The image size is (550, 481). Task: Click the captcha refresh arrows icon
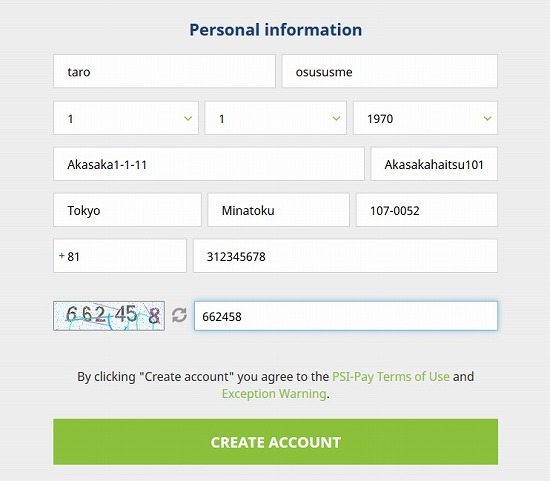179,315
